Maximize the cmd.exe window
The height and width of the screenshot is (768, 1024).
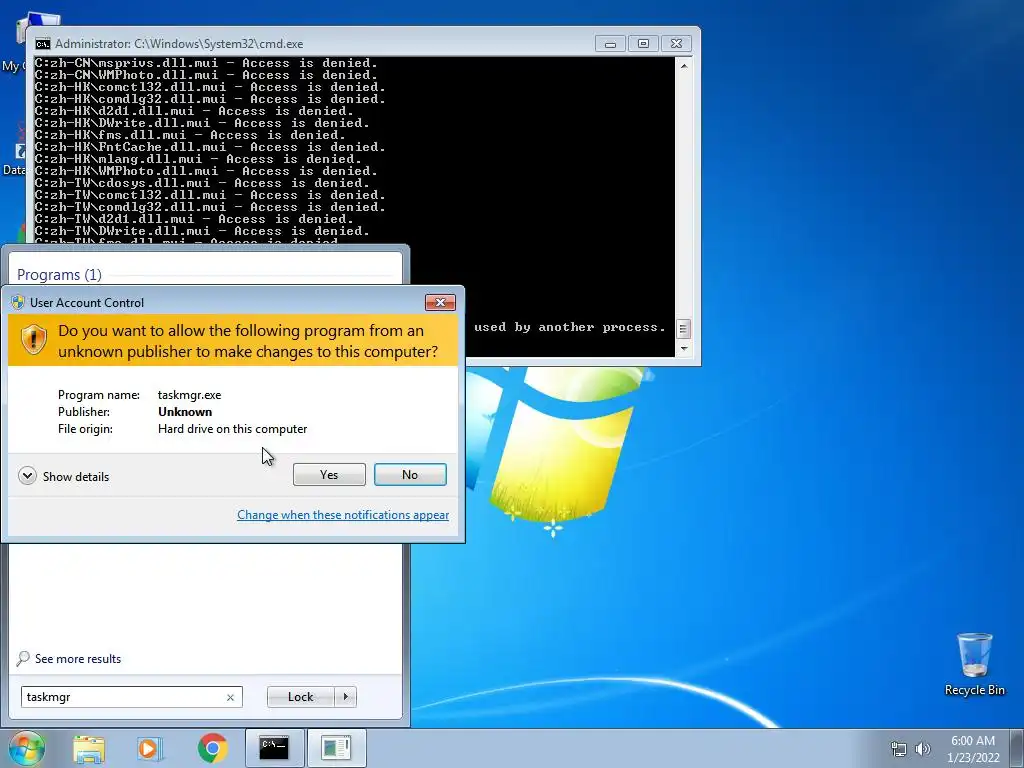[x=643, y=44]
